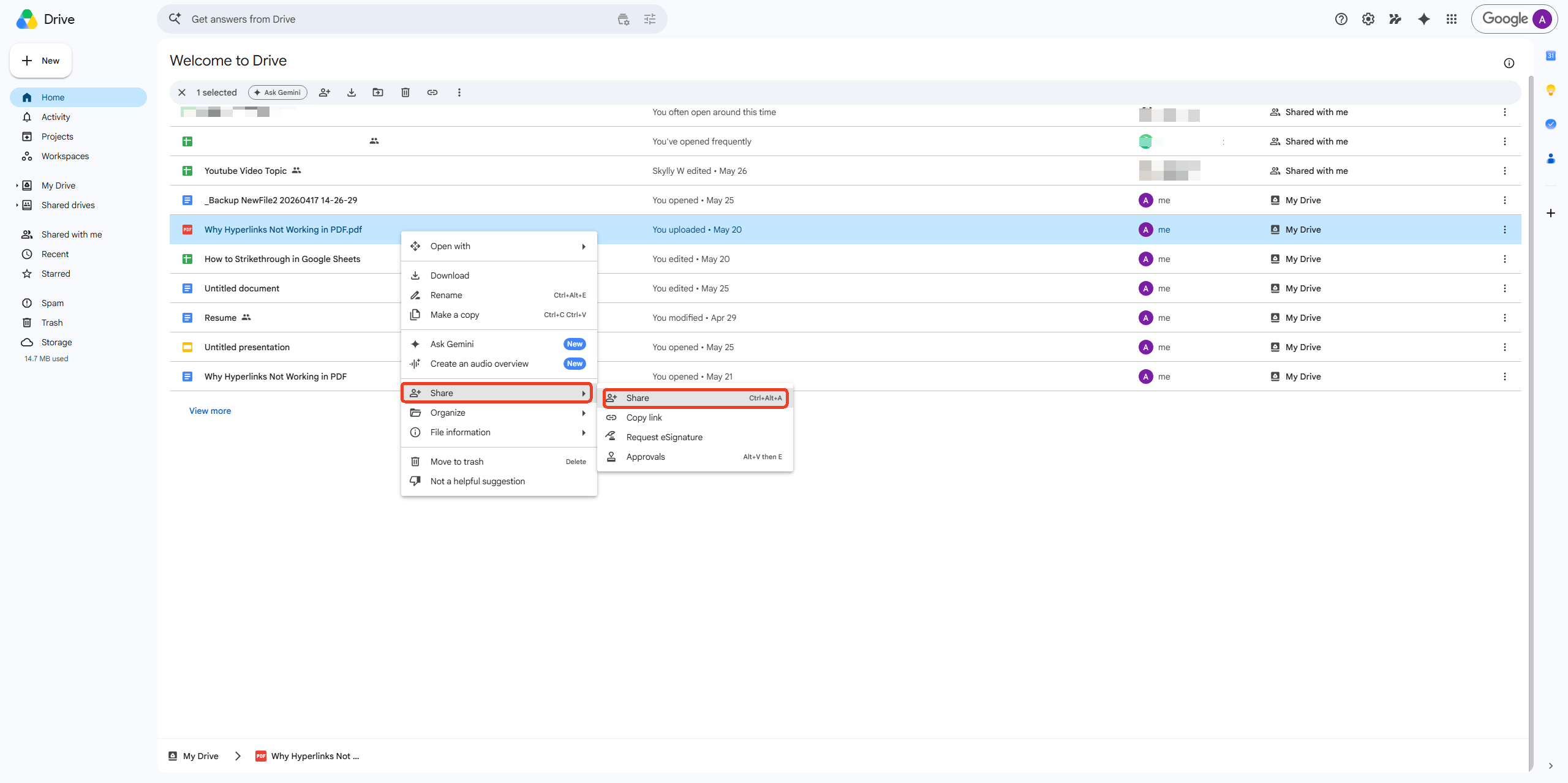Screen dimensions: 1568x783
Task: Choose Download in context menu
Action: [499, 275]
